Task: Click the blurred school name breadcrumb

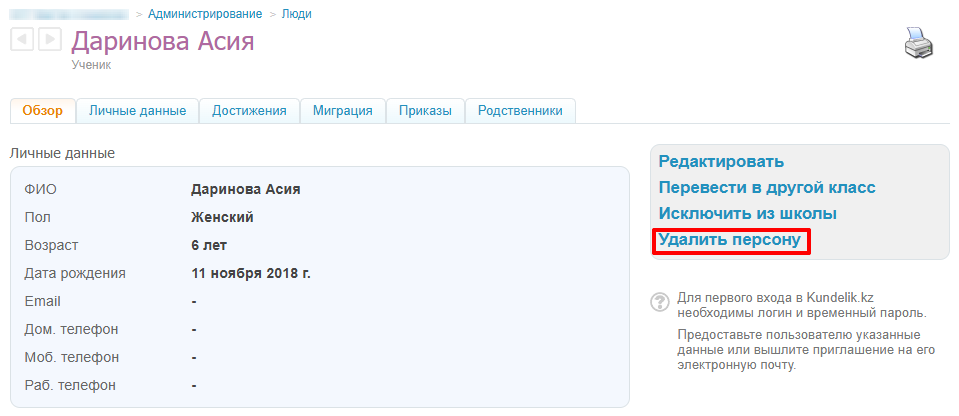Action: (x=68, y=14)
